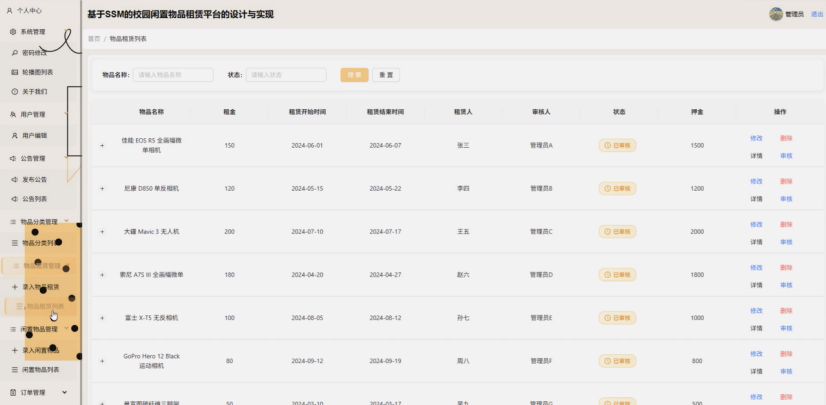Open 详情 for 富士 X-T5 row

pos(756,329)
